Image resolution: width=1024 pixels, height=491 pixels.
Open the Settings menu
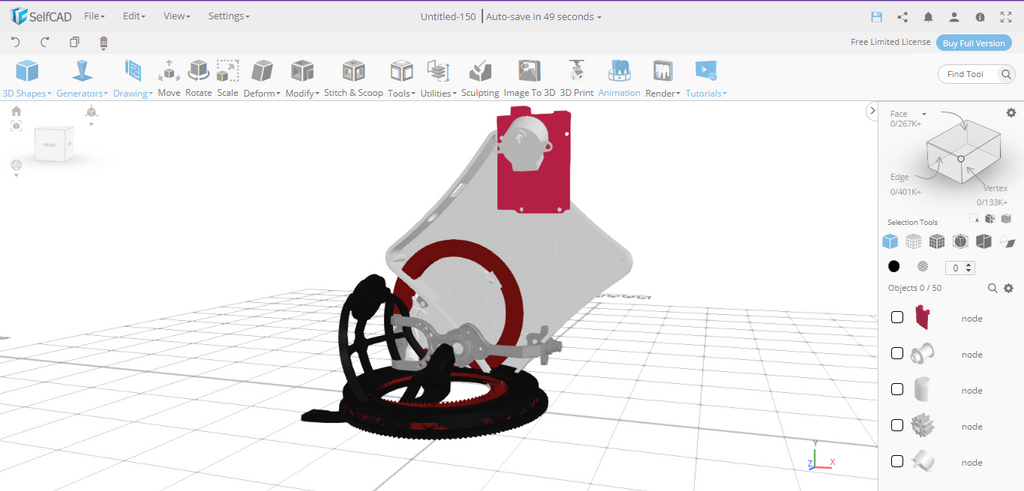click(x=229, y=16)
